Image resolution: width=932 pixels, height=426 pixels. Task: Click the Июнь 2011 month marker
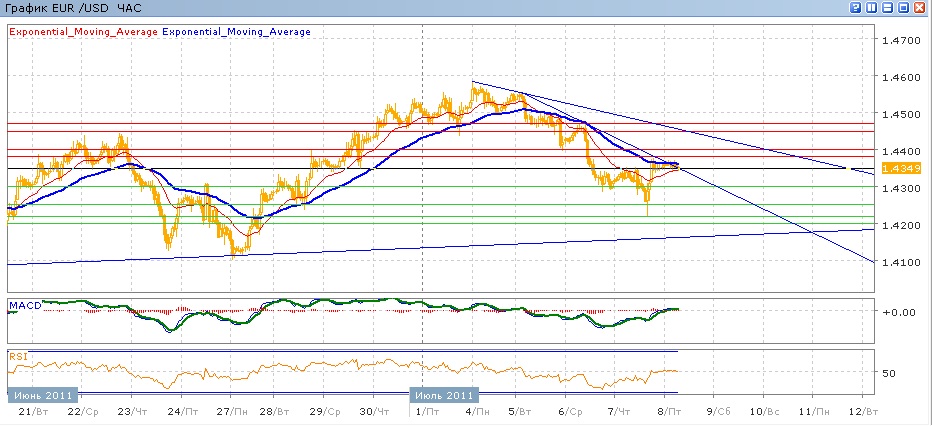(x=43, y=395)
